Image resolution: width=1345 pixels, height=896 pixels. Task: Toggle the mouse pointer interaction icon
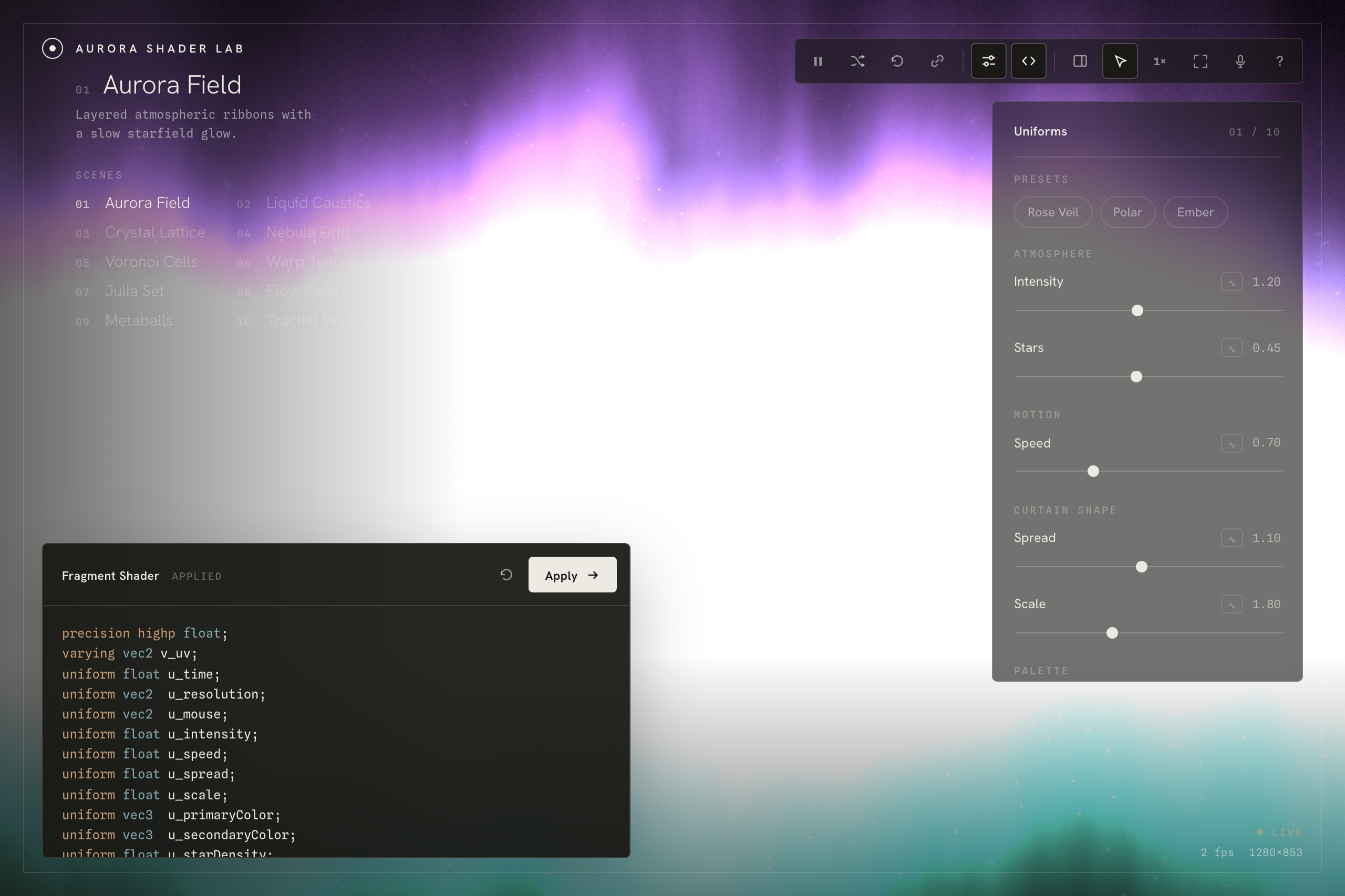tap(1120, 61)
